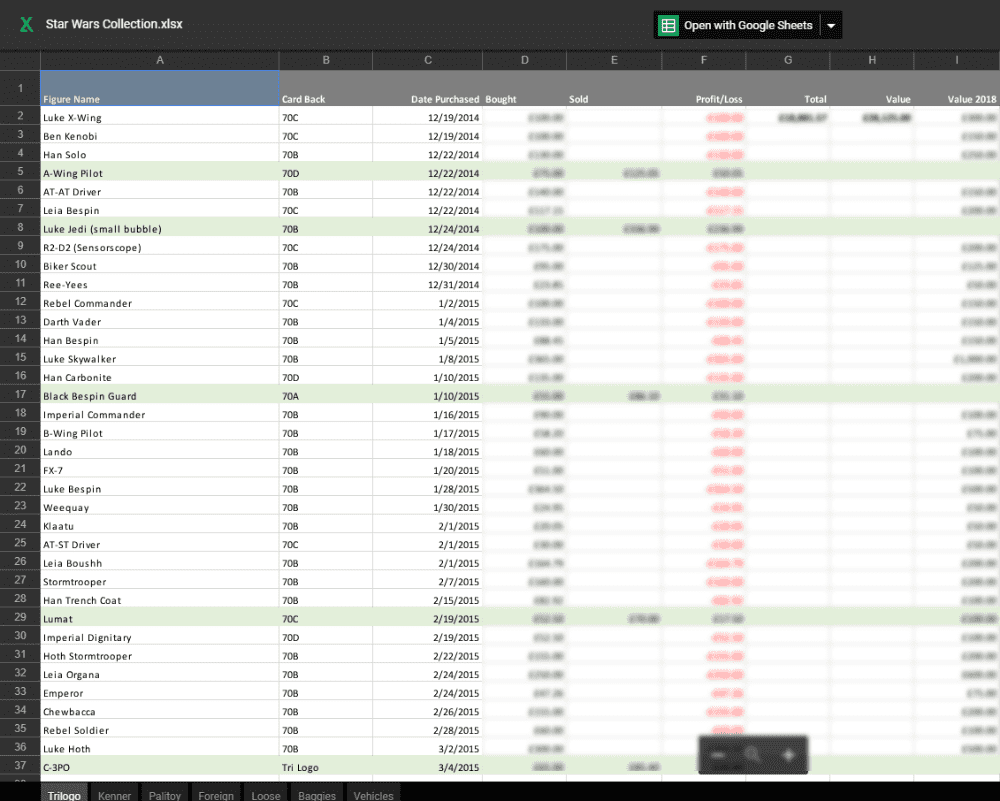The height and width of the screenshot is (801, 1000).
Task: Click the Han Carbonite cell
Action: (x=159, y=378)
